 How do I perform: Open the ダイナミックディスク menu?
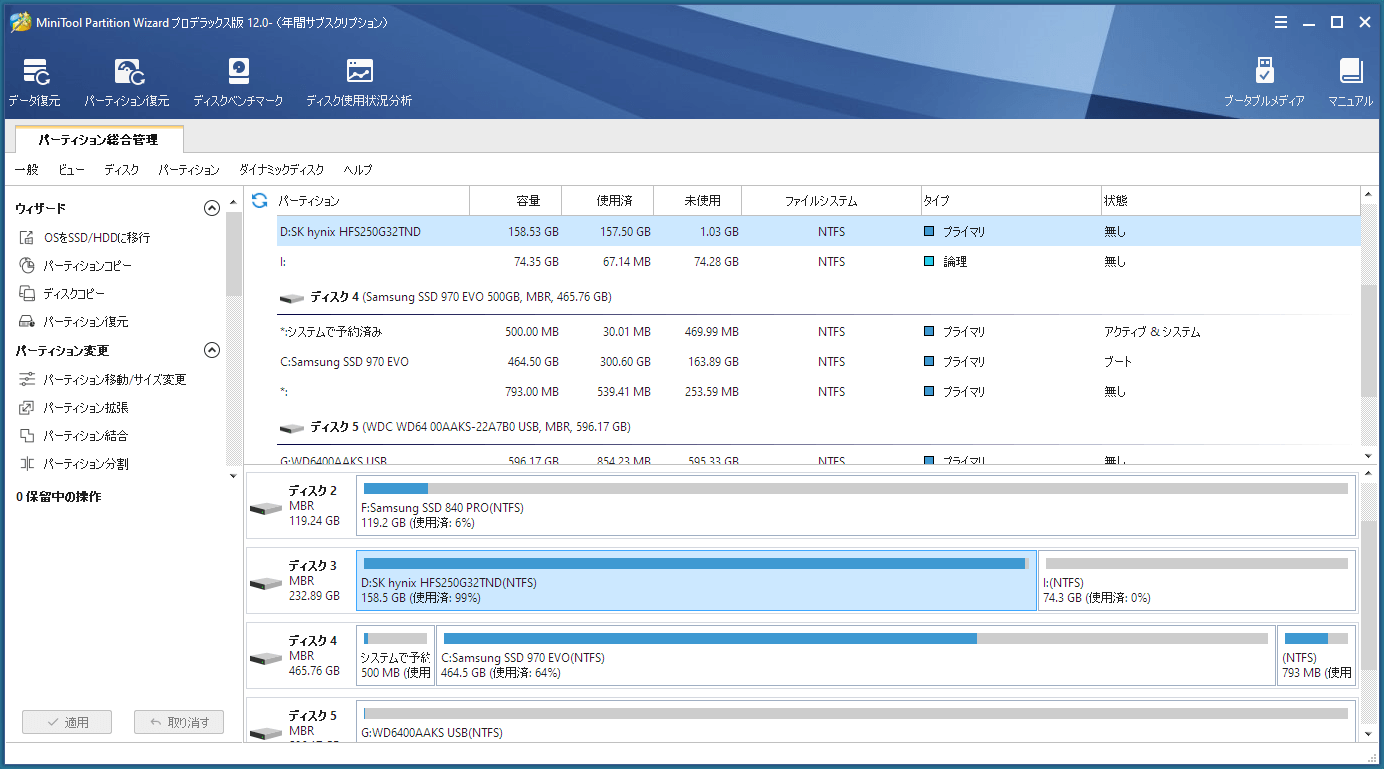[281, 170]
